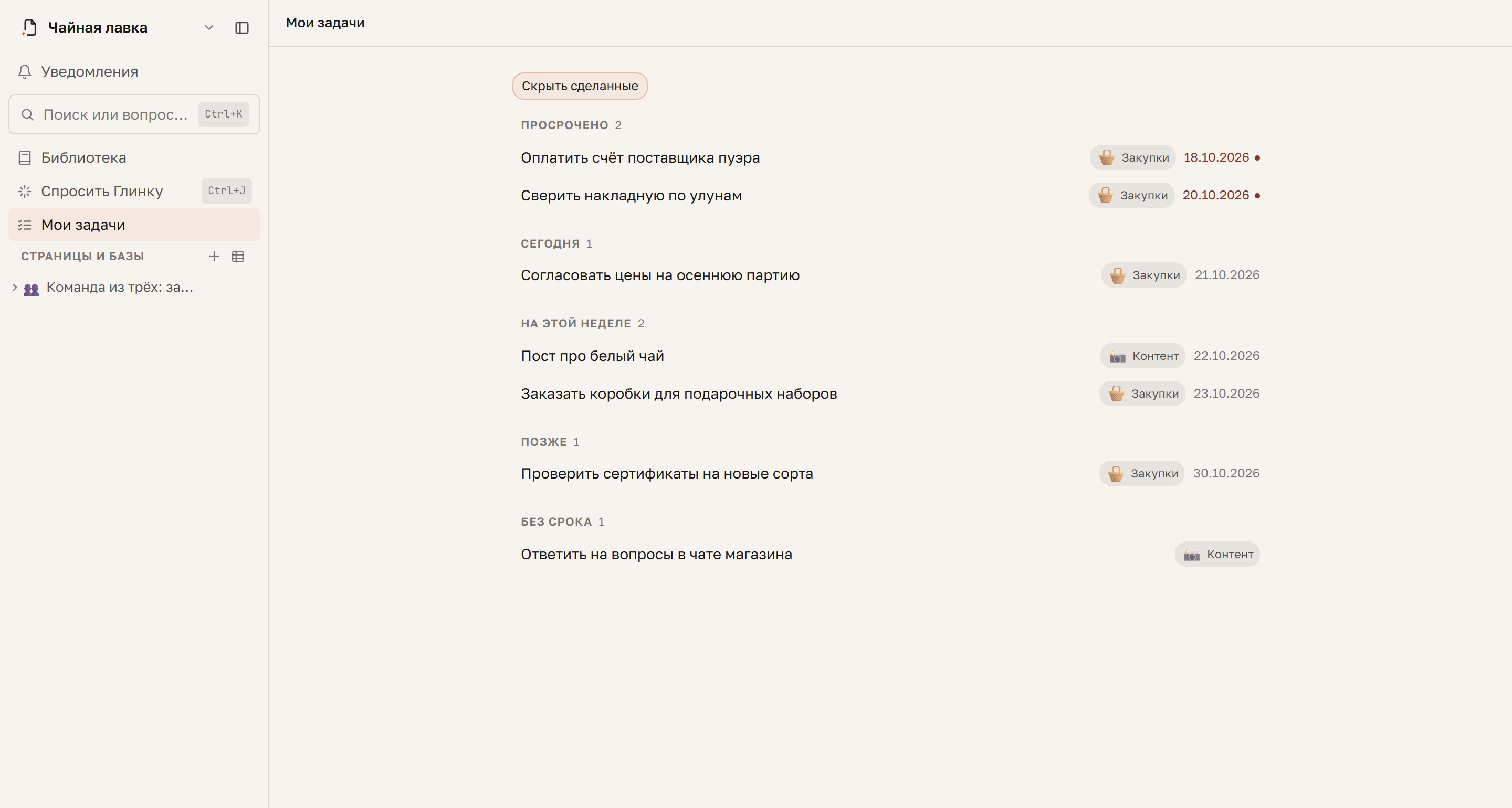Open Спросить Глинку assistant

pos(134,192)
